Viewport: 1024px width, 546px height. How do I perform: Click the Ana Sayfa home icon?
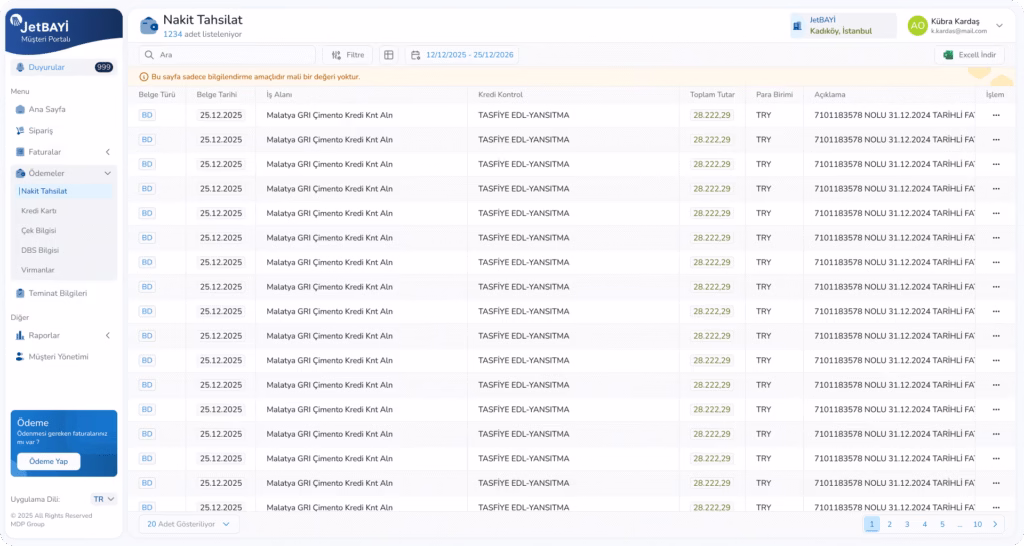click(x=20, y=109)
